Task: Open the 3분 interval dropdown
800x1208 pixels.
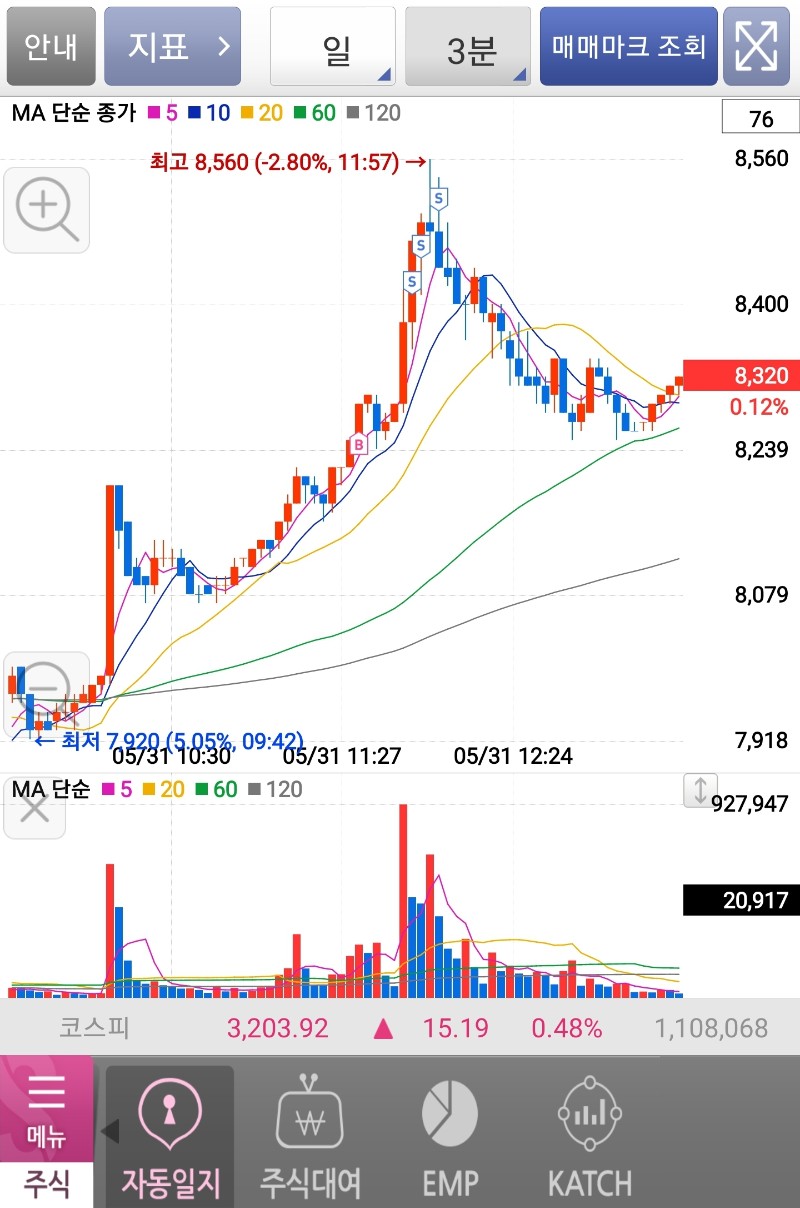Action: tap(468, 46)
